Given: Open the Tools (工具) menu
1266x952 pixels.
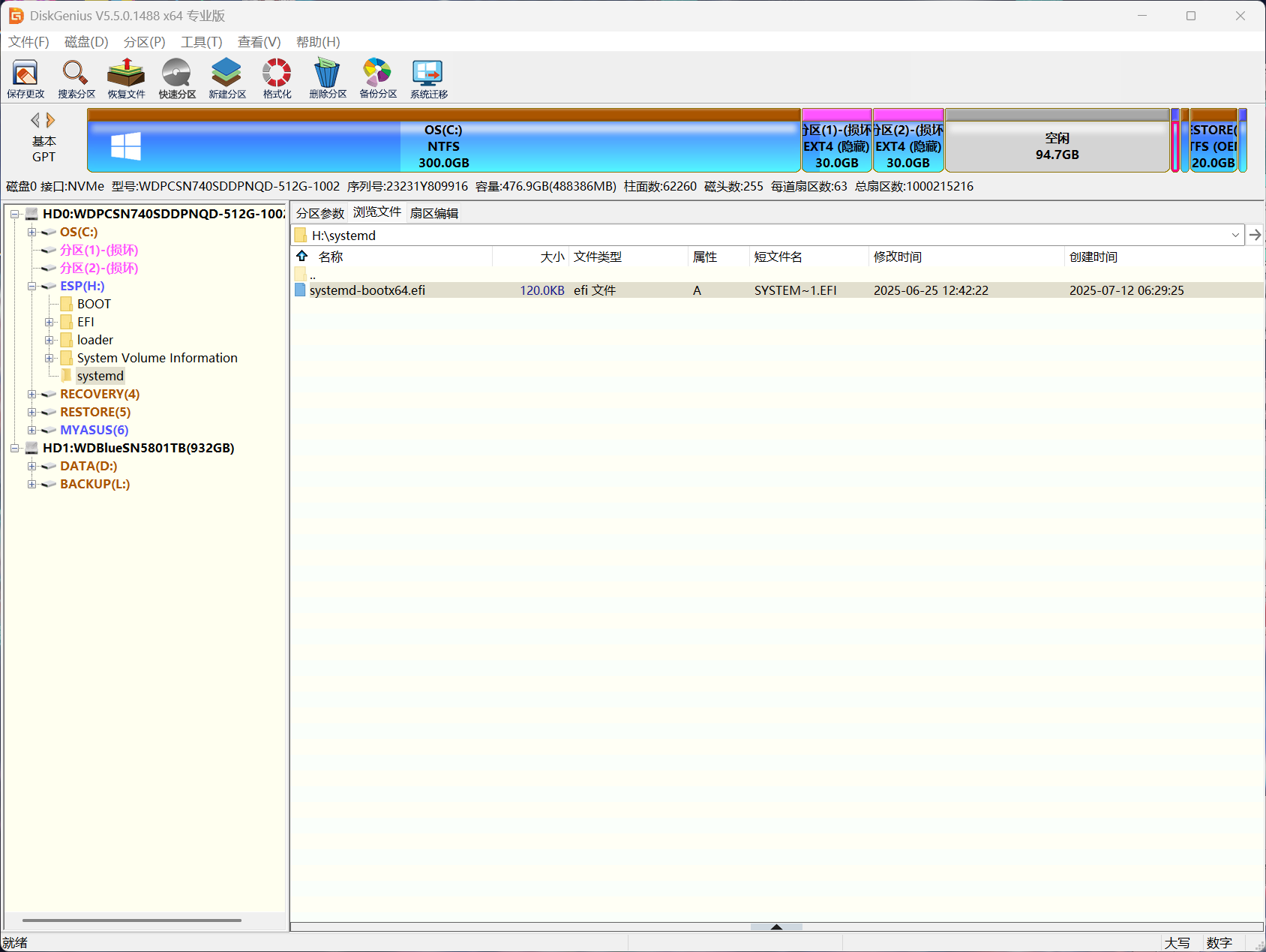Looking at the screenshot, I should 201,42.
